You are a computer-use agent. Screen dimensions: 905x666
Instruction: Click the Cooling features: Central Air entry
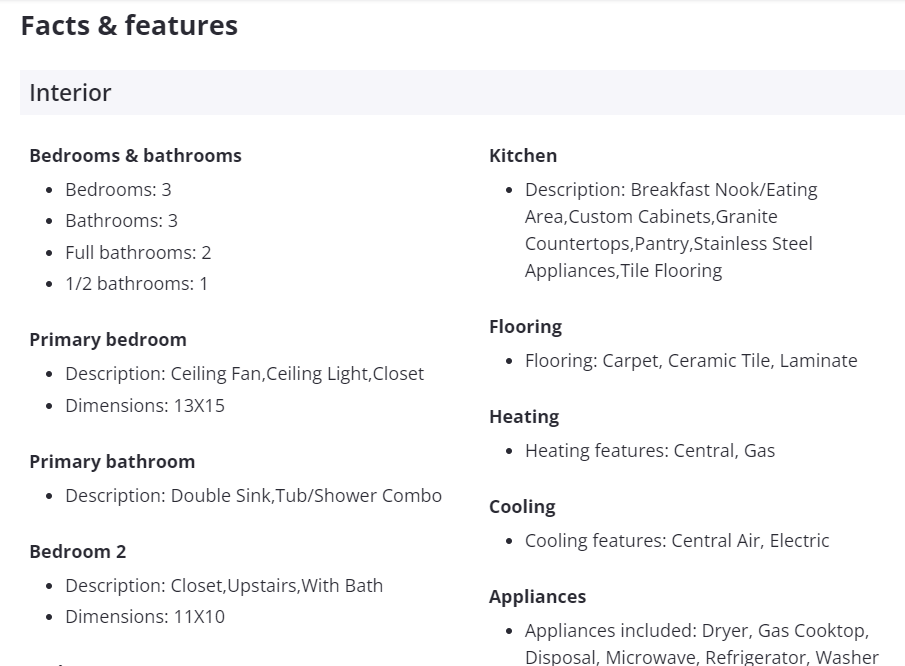tap(676, 540)
